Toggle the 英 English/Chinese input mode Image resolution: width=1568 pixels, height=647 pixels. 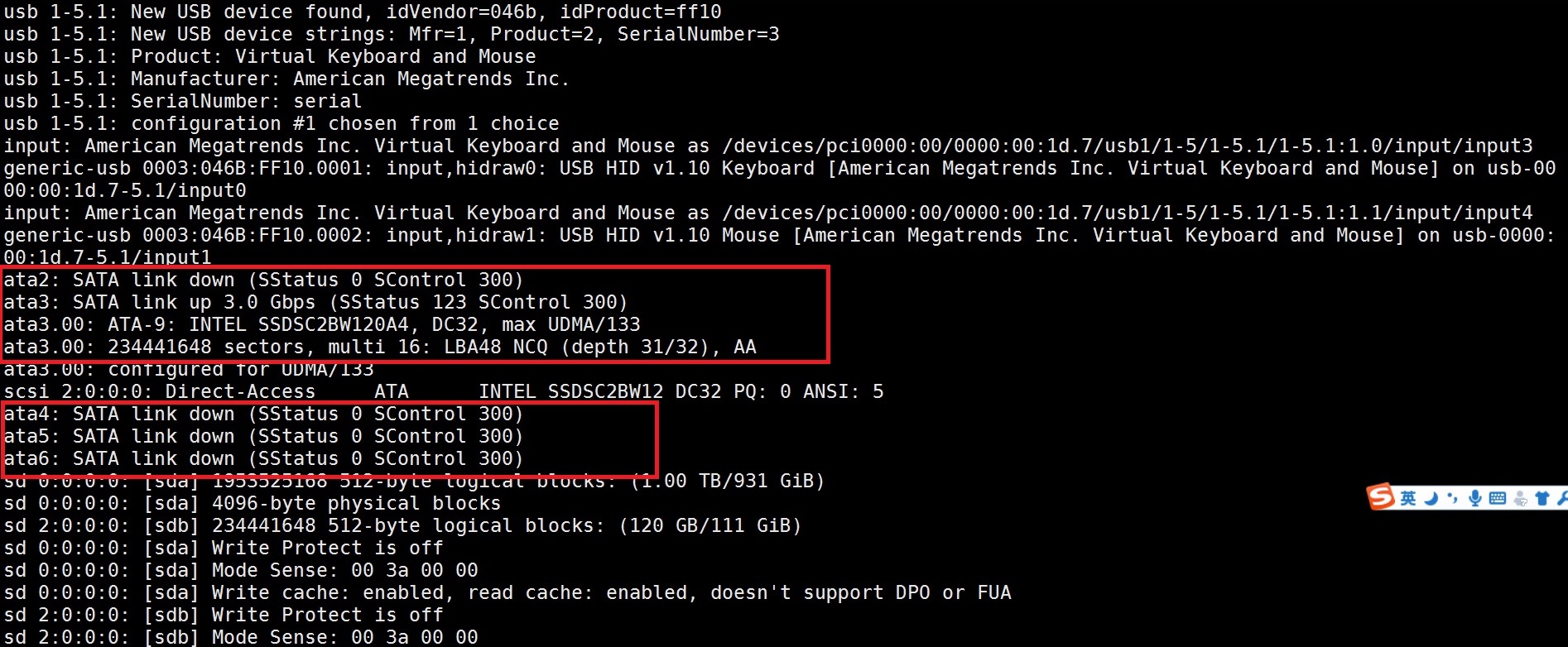pos(1408,498)
